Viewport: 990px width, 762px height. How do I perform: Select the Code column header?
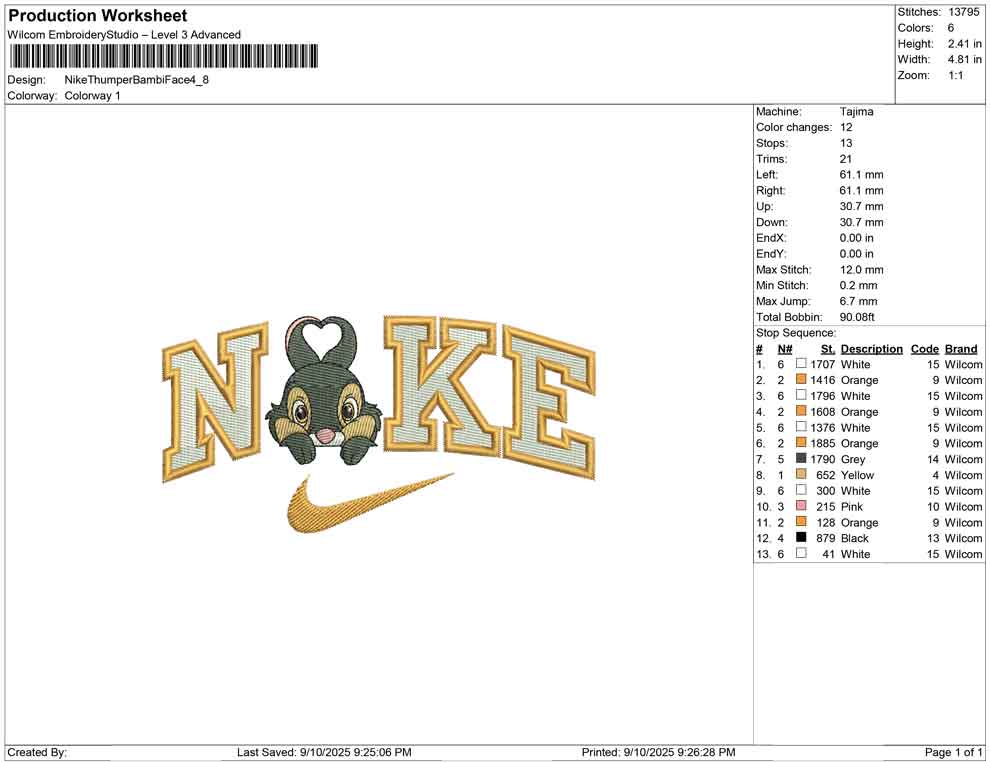pos(925,349)
